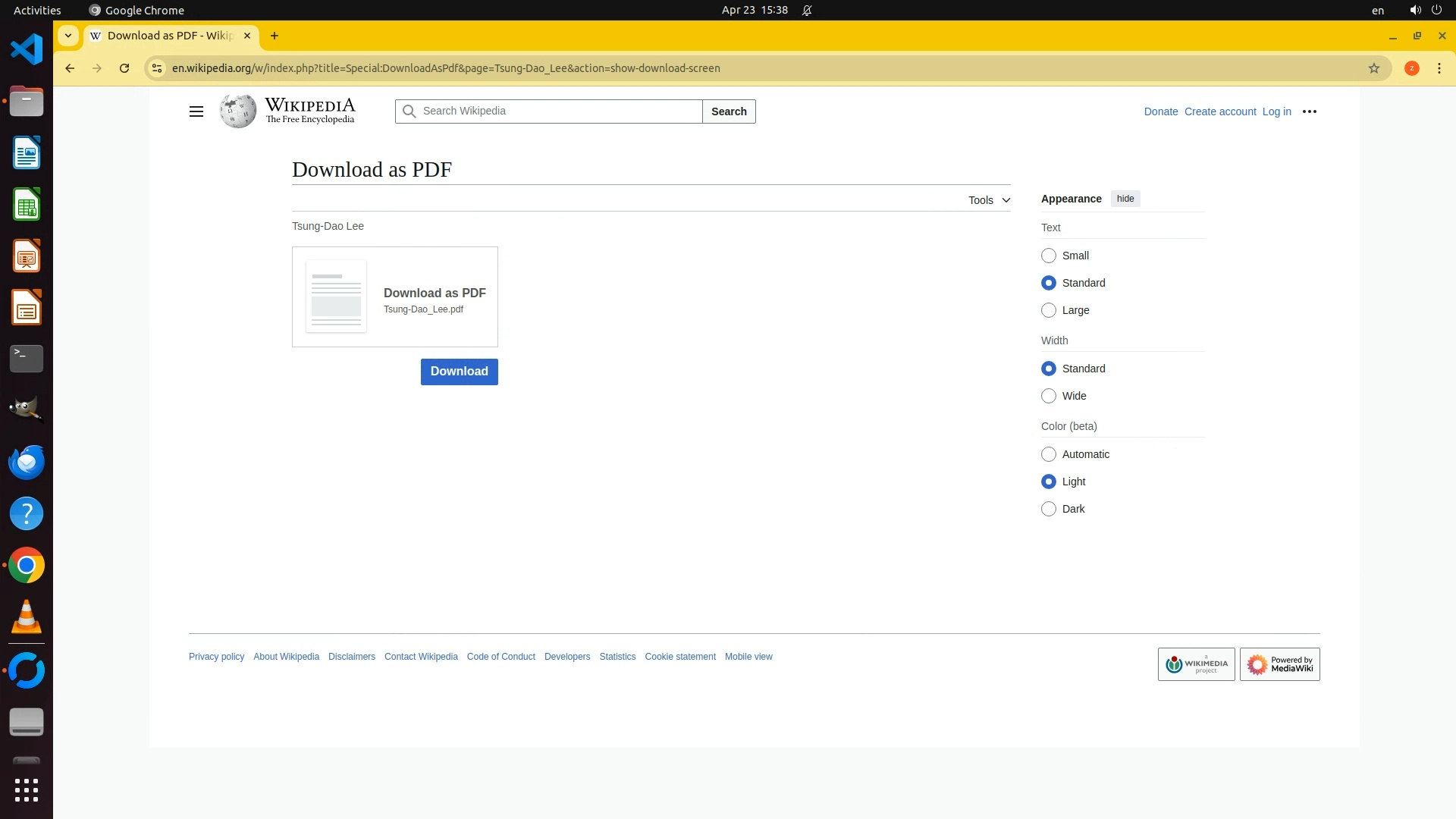Viewport: 1456px width, 819px height.
Task: Go back to previous page
Action: (x=70, y=68)
